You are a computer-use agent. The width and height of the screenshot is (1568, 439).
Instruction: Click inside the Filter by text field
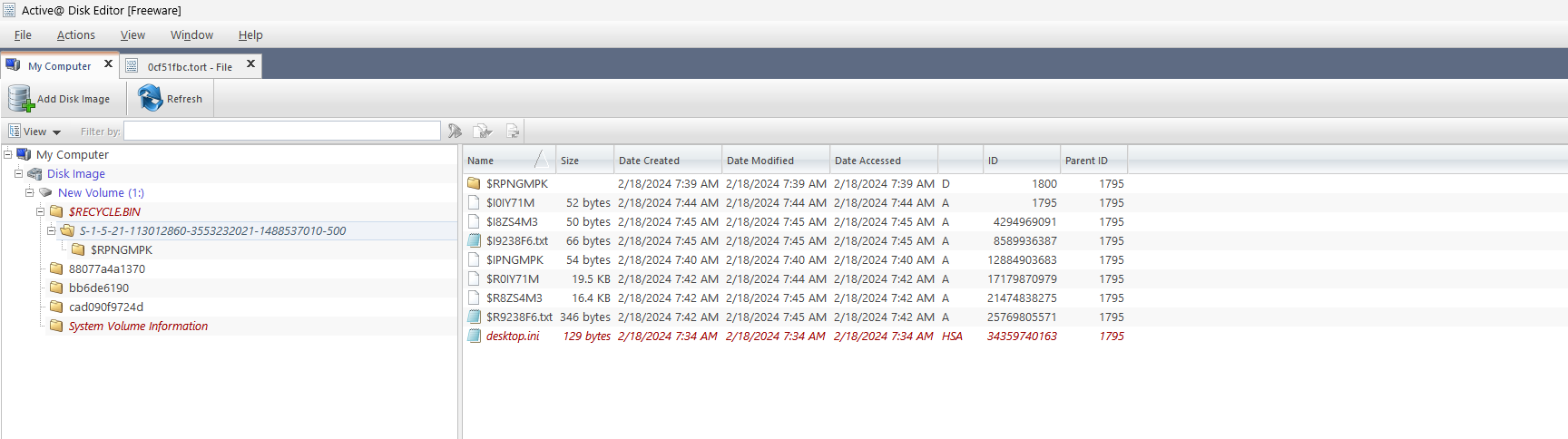pos(281,132)
